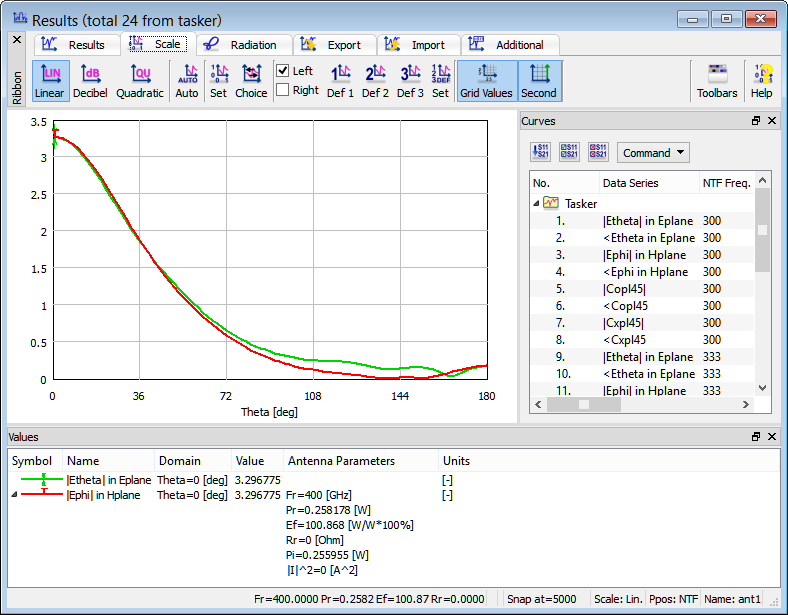Click the Data Series column header

(x=648, y=183)
